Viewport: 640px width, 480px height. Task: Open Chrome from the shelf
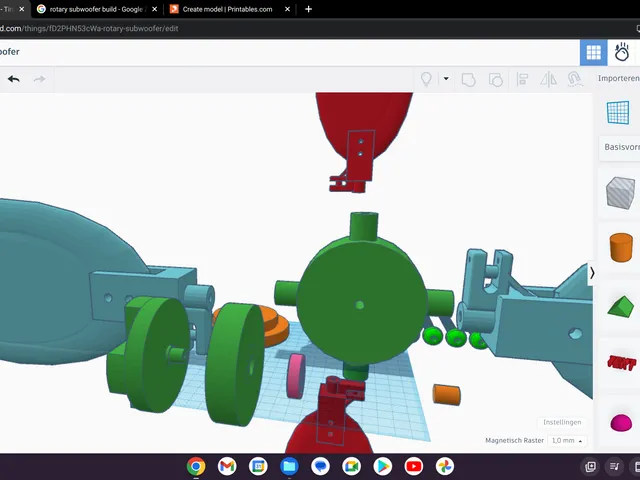(x=196, y=466)
